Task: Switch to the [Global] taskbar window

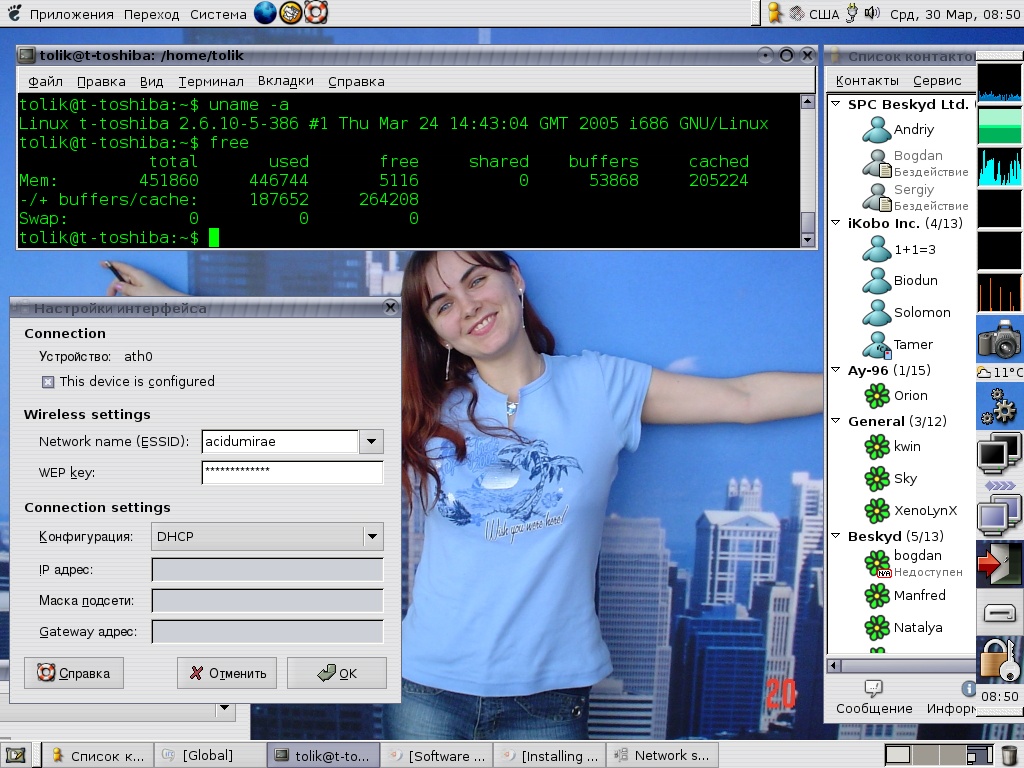Action: pos(210,756)
